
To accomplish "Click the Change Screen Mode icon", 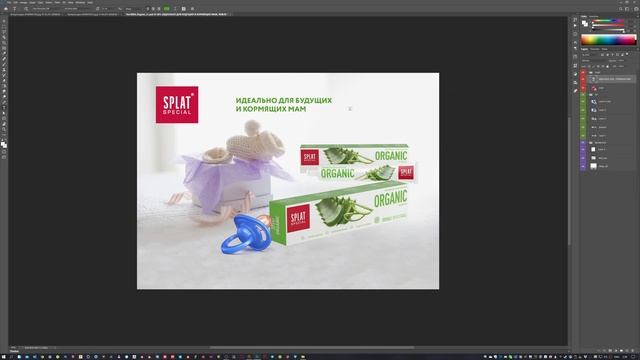I will point(4,157).
